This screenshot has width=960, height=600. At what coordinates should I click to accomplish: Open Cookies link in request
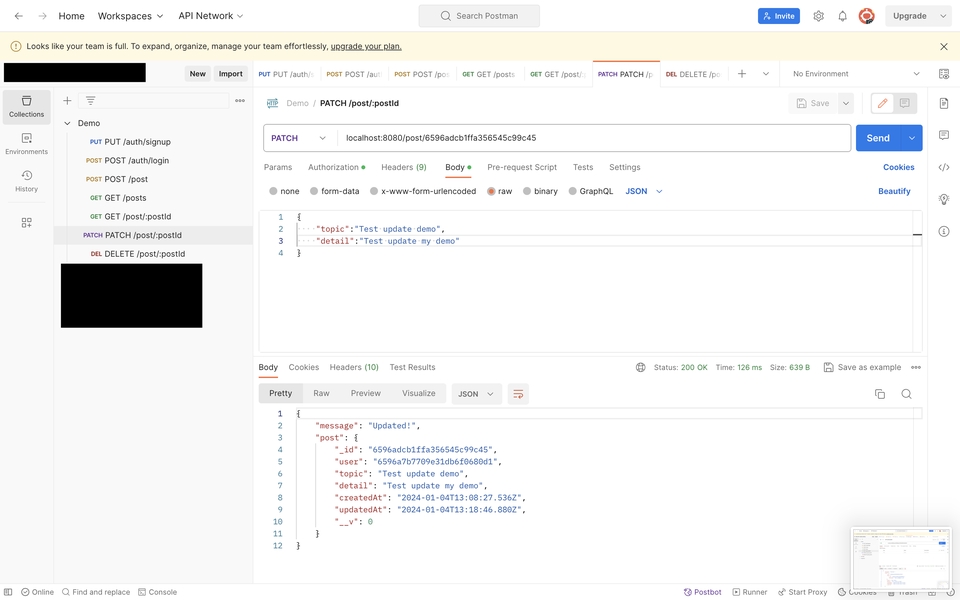[x=898, y=167]
